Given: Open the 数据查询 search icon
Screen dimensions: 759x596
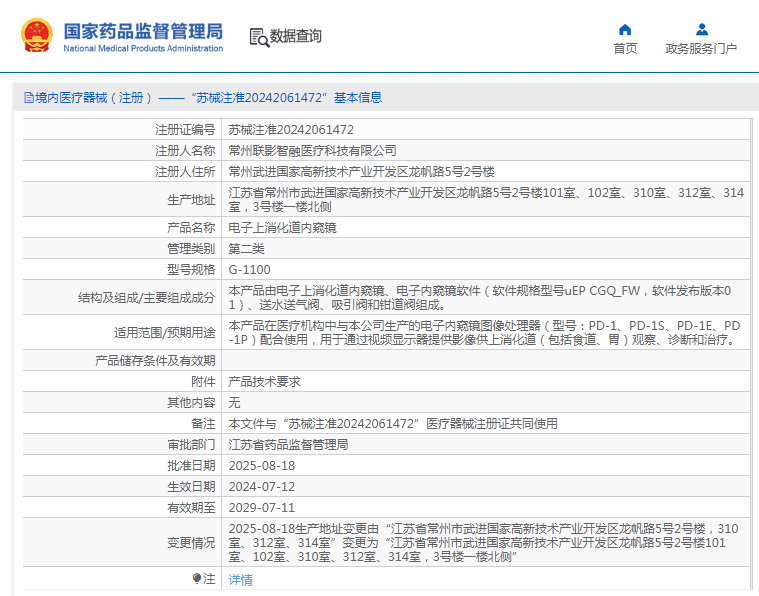Looking at the screenshot, I should [x=259, y=37].
